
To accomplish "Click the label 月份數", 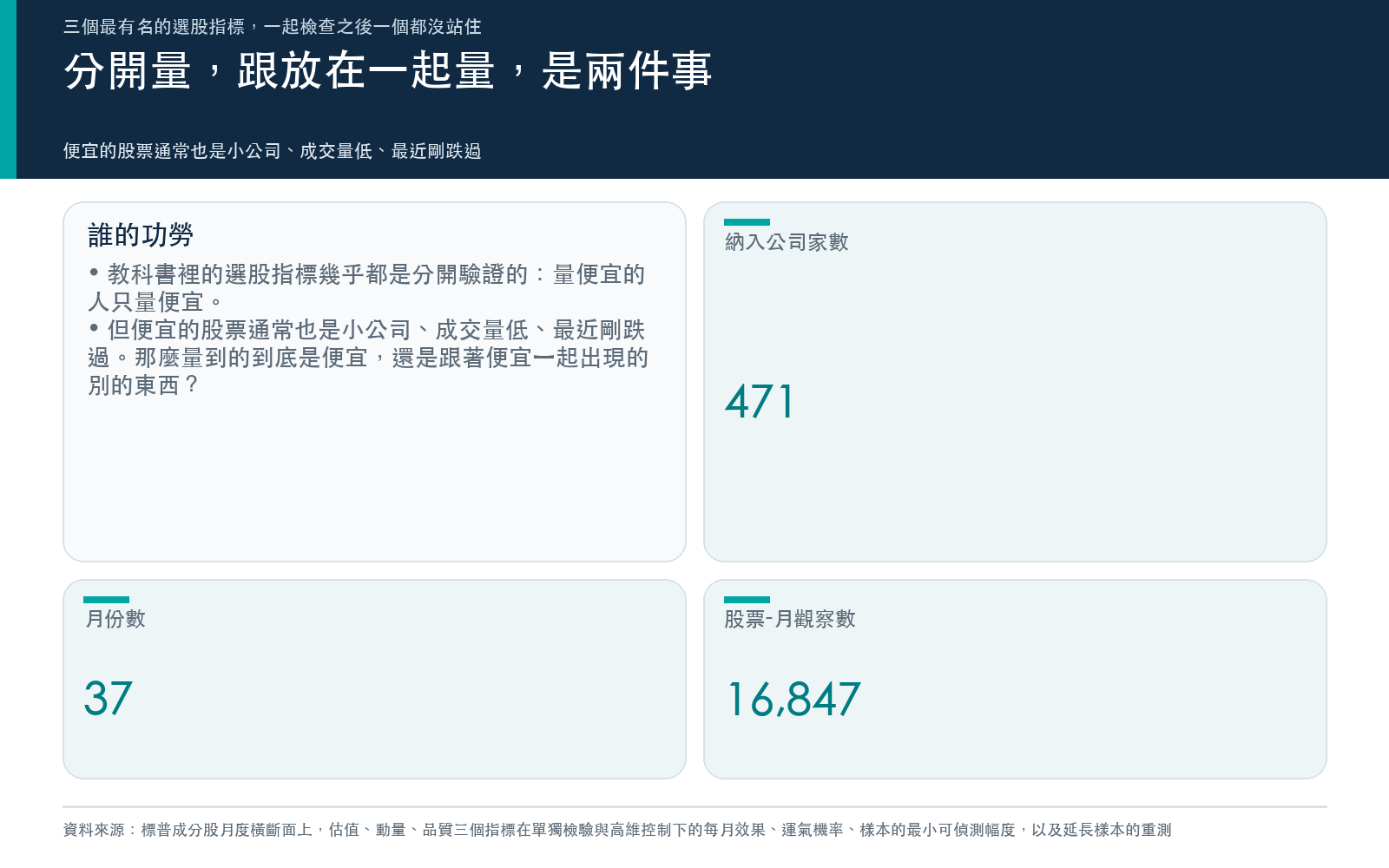I will [x=115, y=619].
